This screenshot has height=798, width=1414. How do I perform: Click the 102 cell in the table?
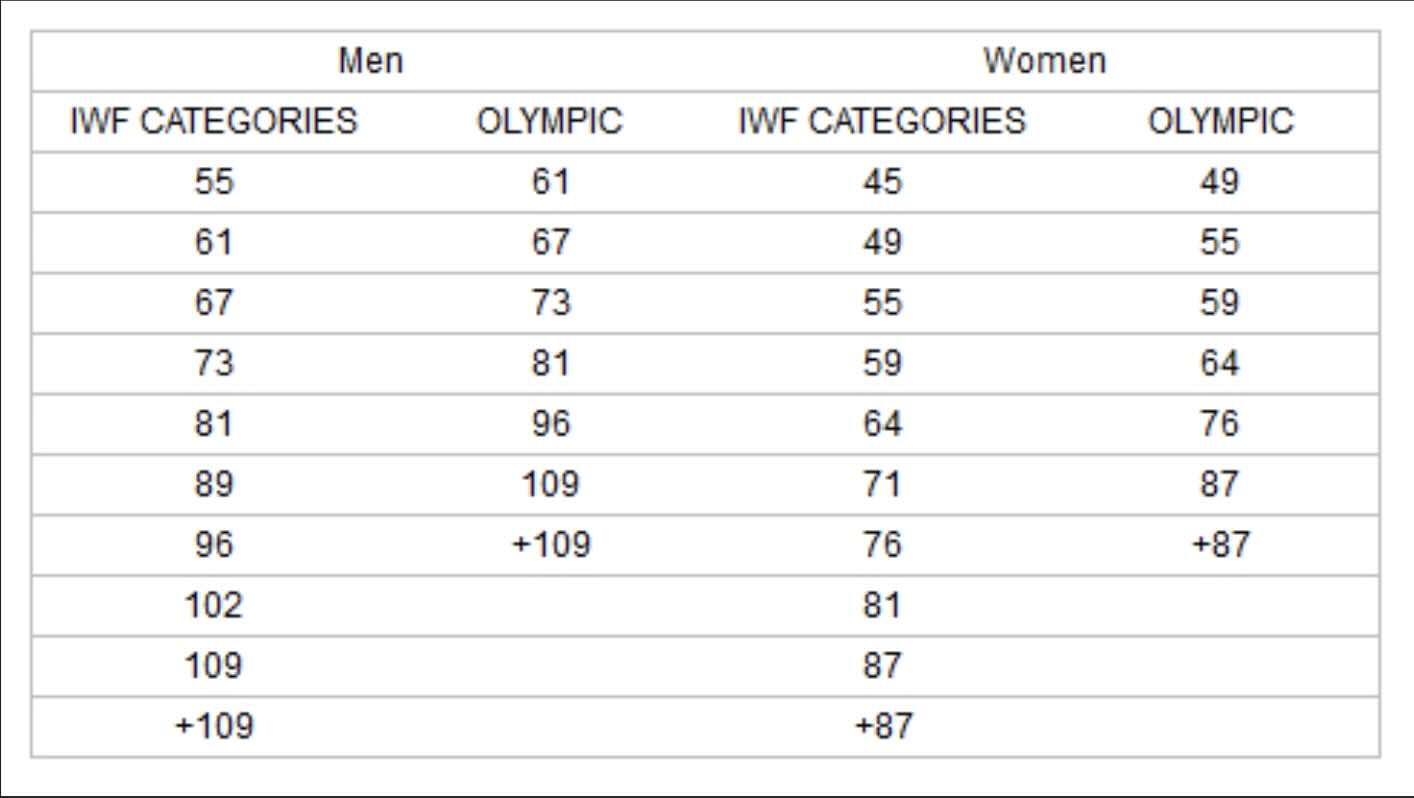(213, 605)
